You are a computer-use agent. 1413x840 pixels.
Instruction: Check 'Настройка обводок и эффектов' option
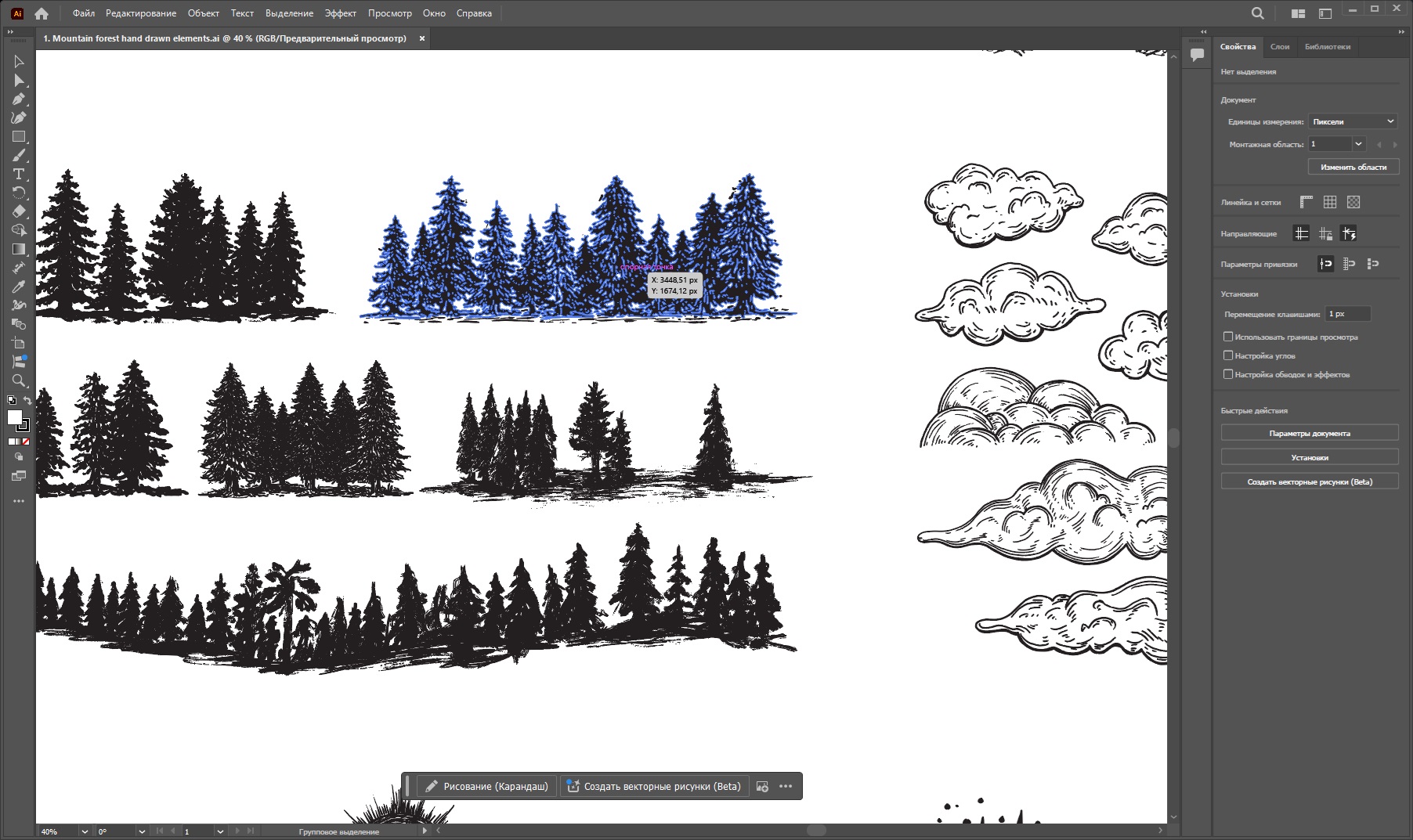tap(1228, 374)
